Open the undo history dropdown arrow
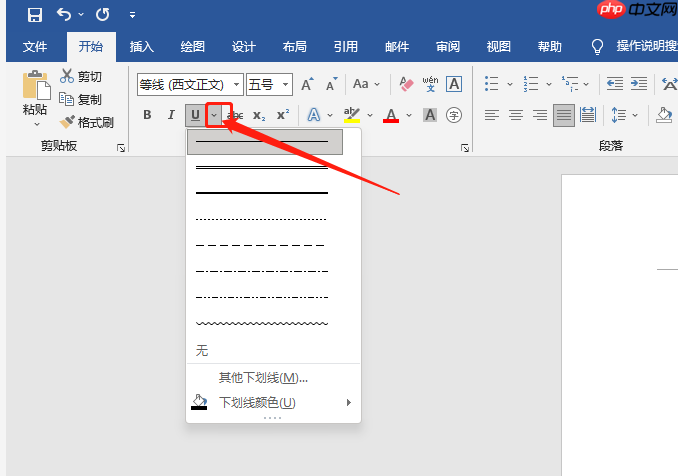678x476 pixels. coord(81,15)
